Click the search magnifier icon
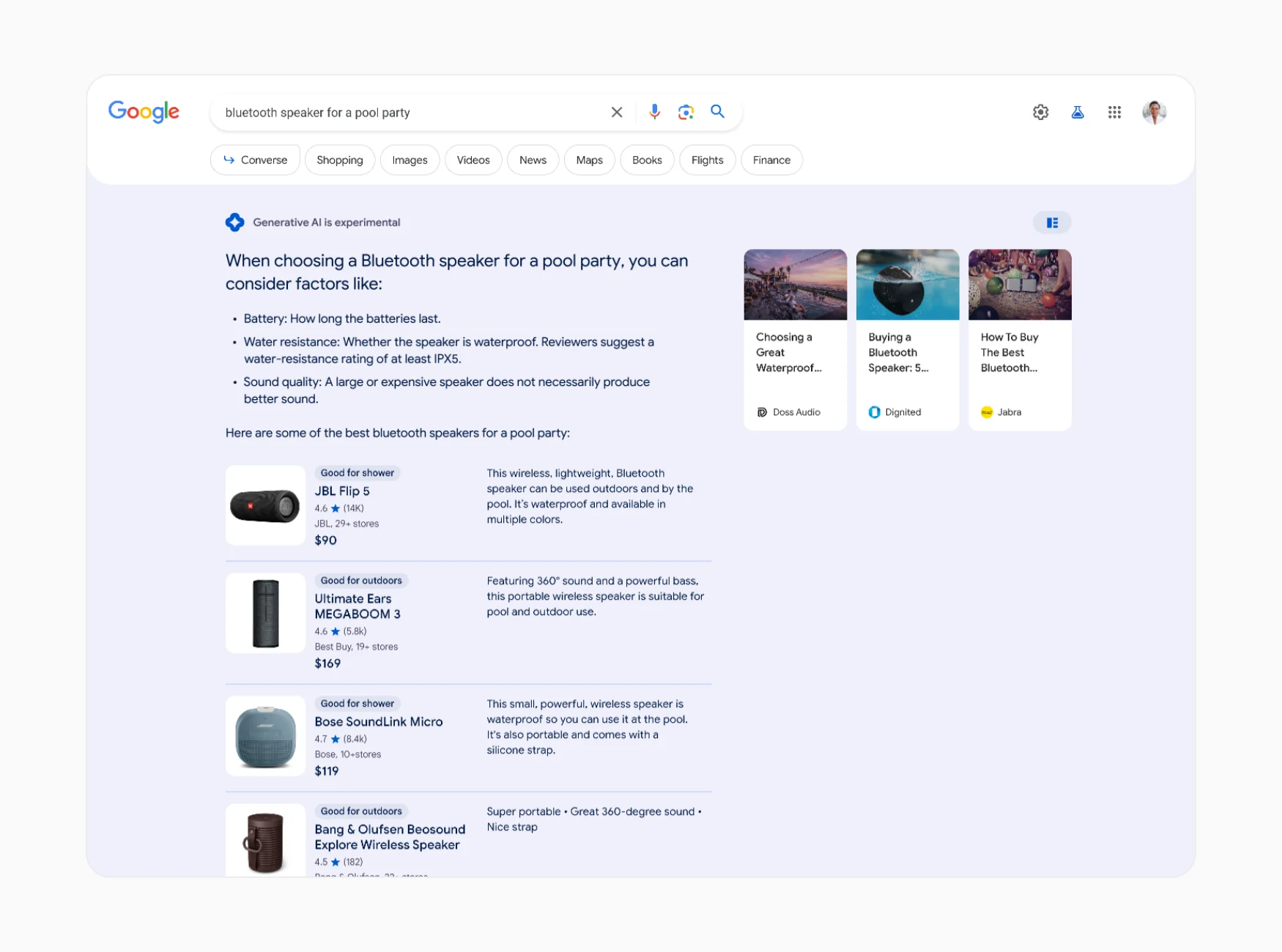This screenshot has width=1282, height=952. pos(717,112)
